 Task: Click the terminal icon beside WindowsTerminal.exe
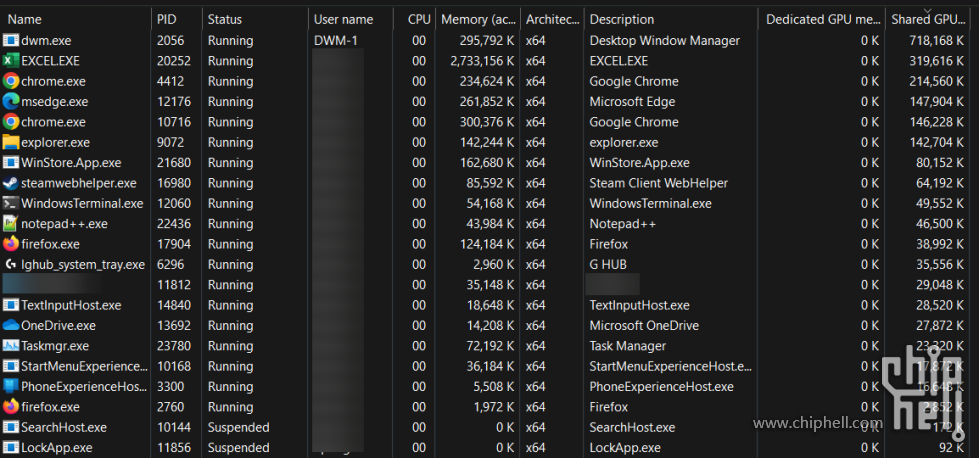pyautogui.click(x=11, y=203)
